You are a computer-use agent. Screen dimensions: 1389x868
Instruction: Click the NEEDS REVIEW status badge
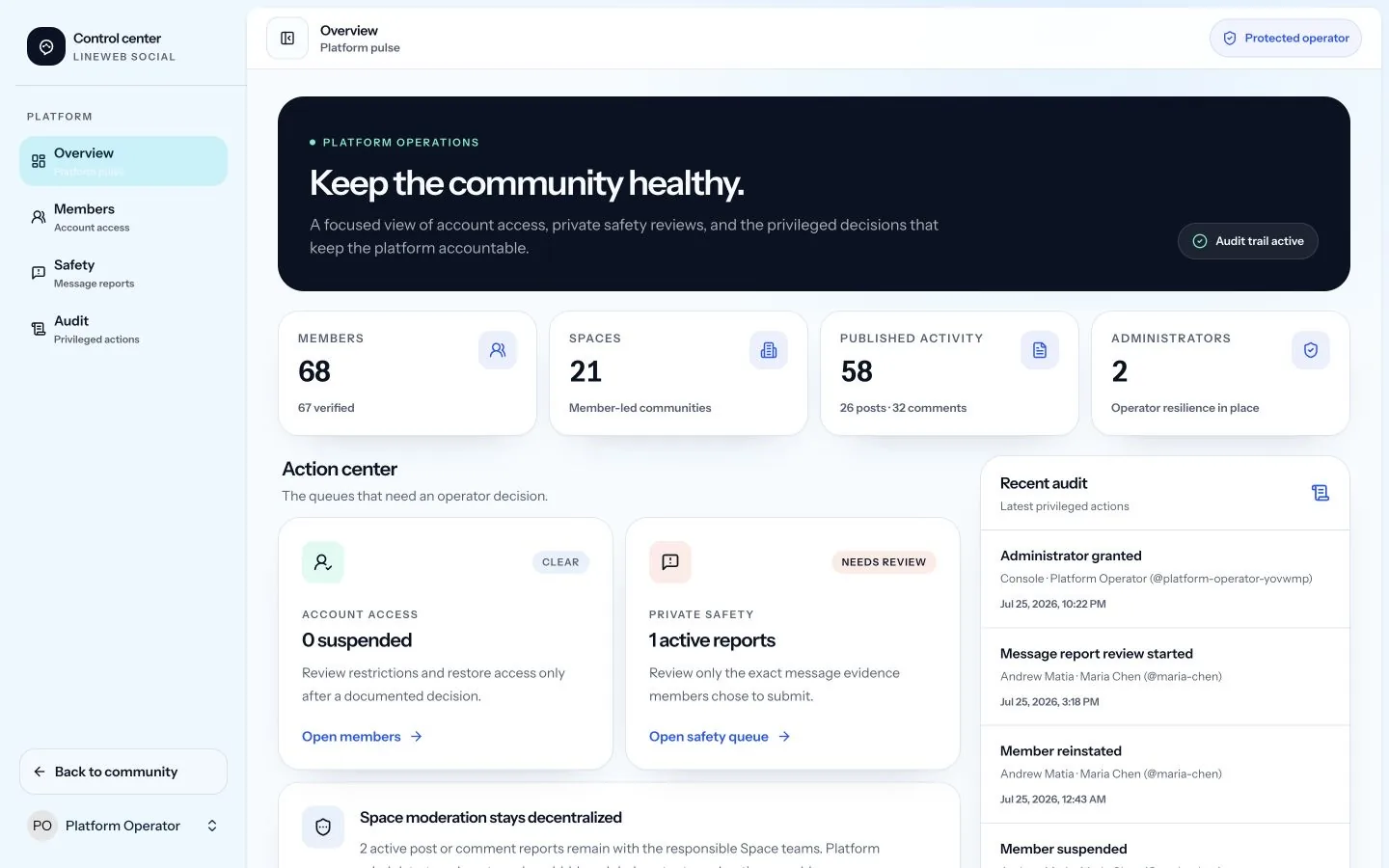click(884, 562)
